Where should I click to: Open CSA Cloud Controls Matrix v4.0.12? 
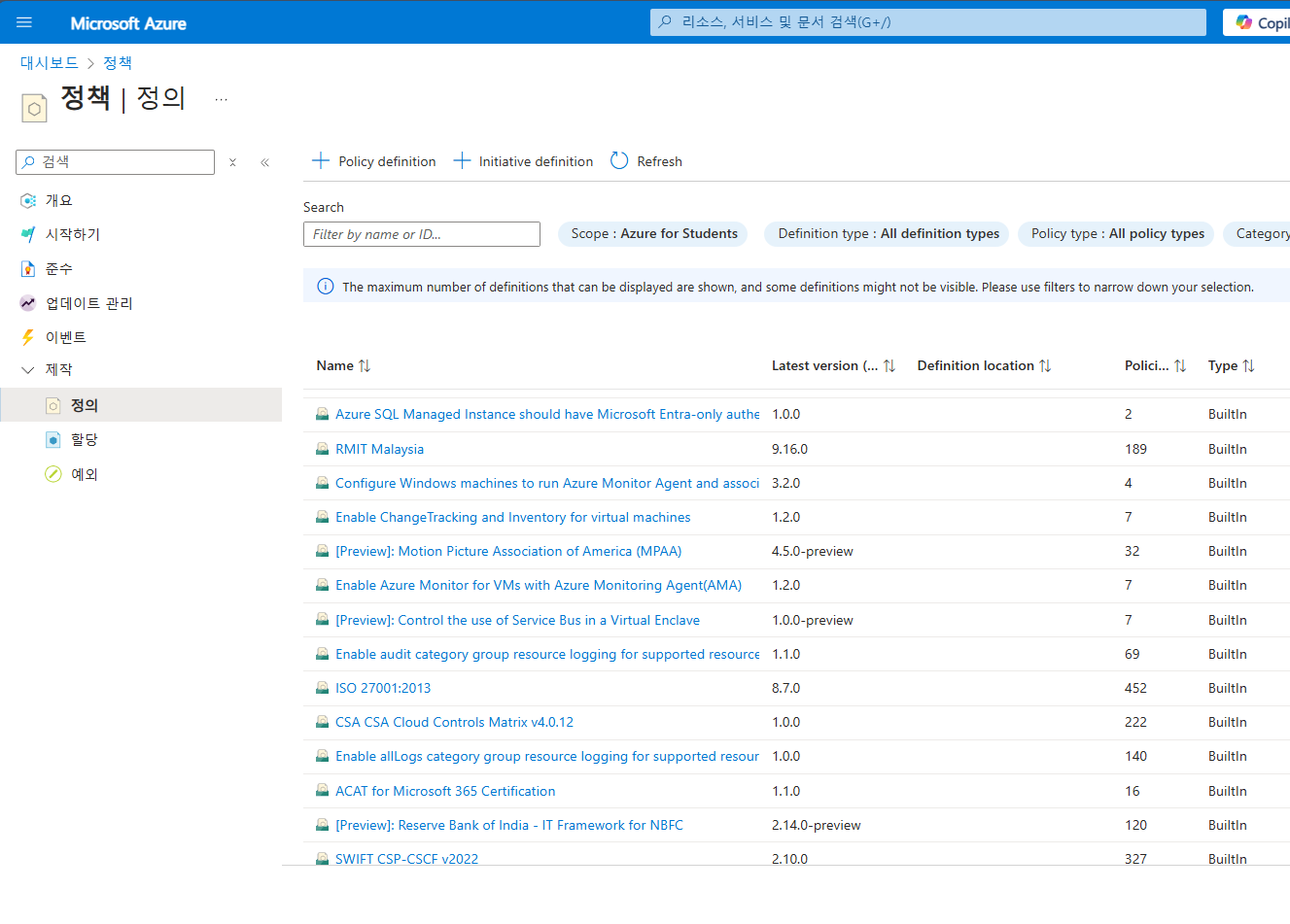click(454, 722)
